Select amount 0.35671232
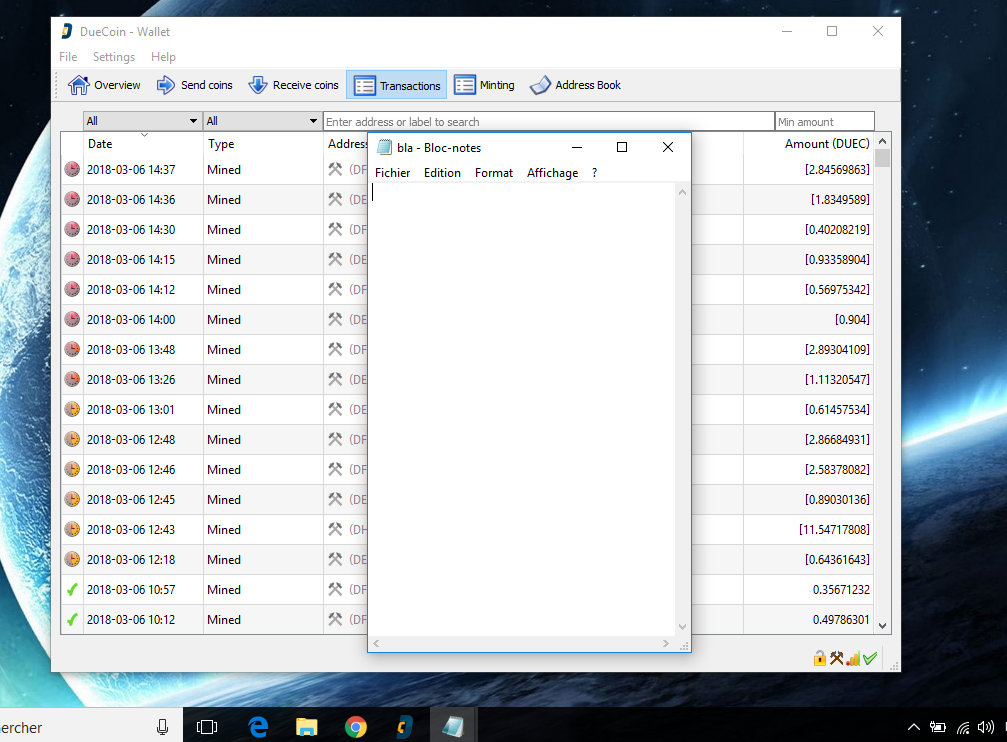1007x742 pixels. point(841,589)
